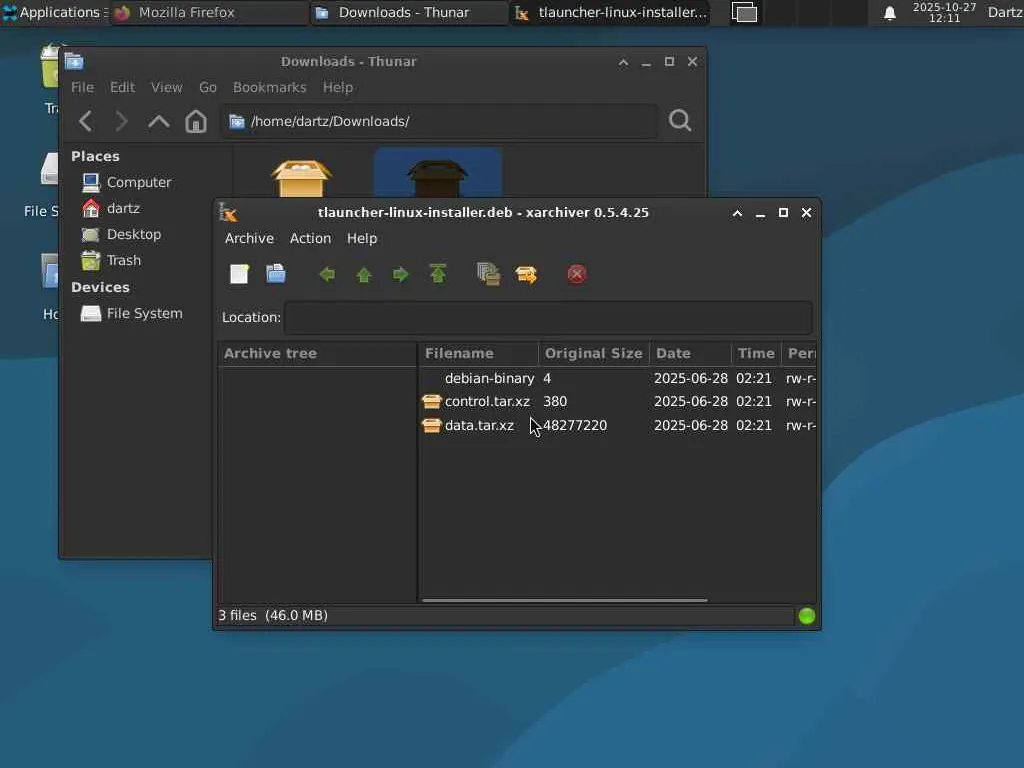The height and width of the screenshot is (768, 1024).
Task: Click the Dartz user label in the panel
Action: pyautogui.click(x=1005, y=12)
